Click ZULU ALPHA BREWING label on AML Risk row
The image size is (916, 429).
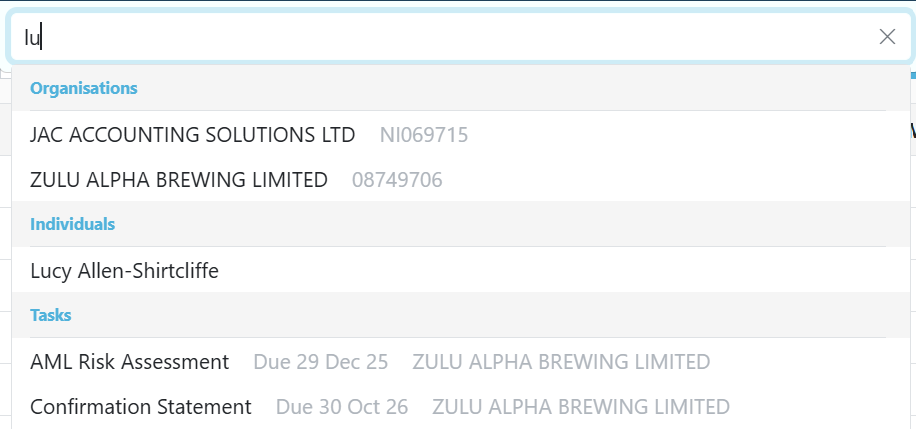[561, 362]
